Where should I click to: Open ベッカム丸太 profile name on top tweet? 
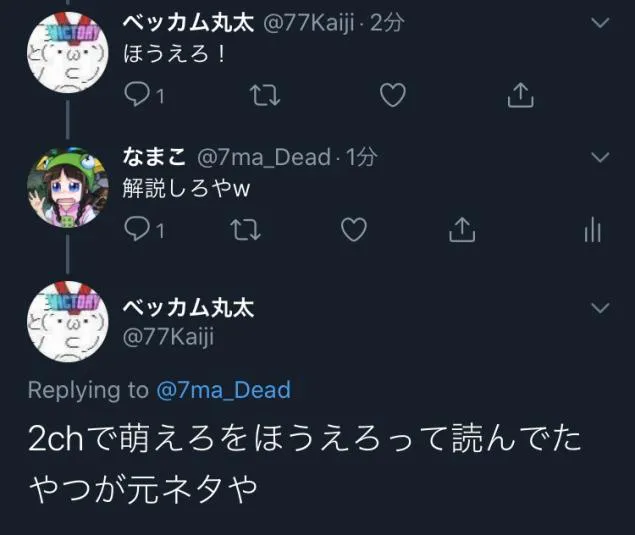pos(188,23)
